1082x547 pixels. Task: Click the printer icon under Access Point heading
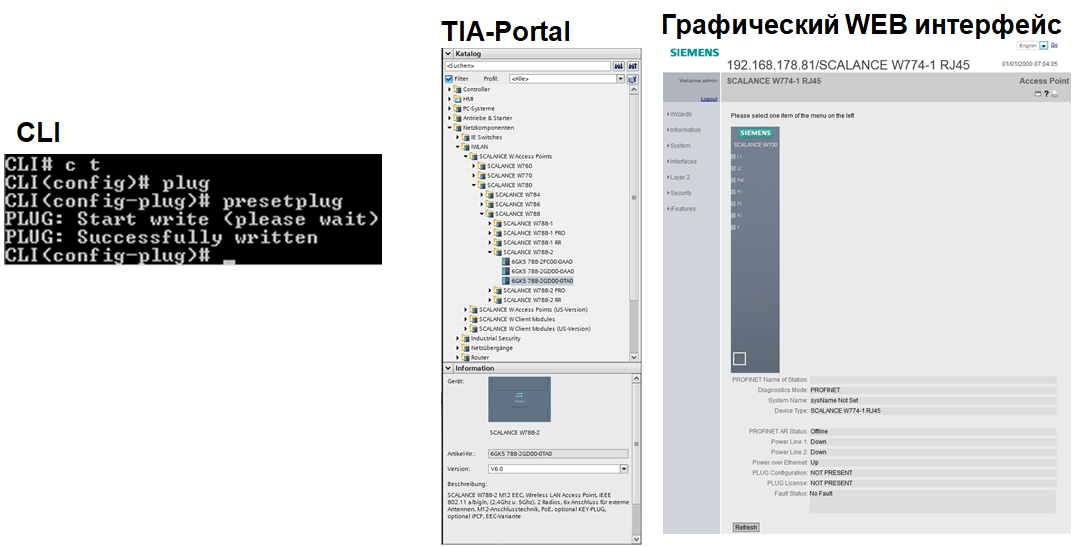point(1054,94)
